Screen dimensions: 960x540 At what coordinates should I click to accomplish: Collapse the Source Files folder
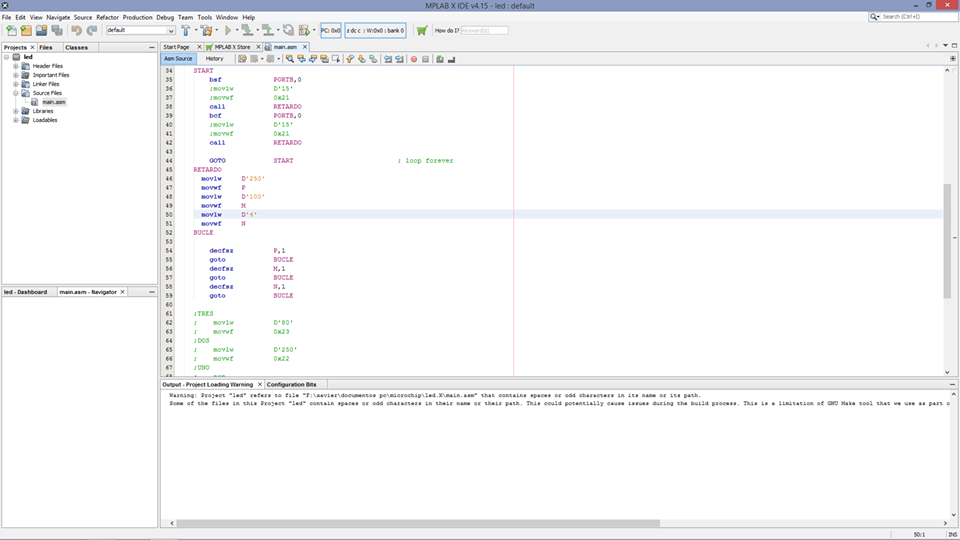16,93
